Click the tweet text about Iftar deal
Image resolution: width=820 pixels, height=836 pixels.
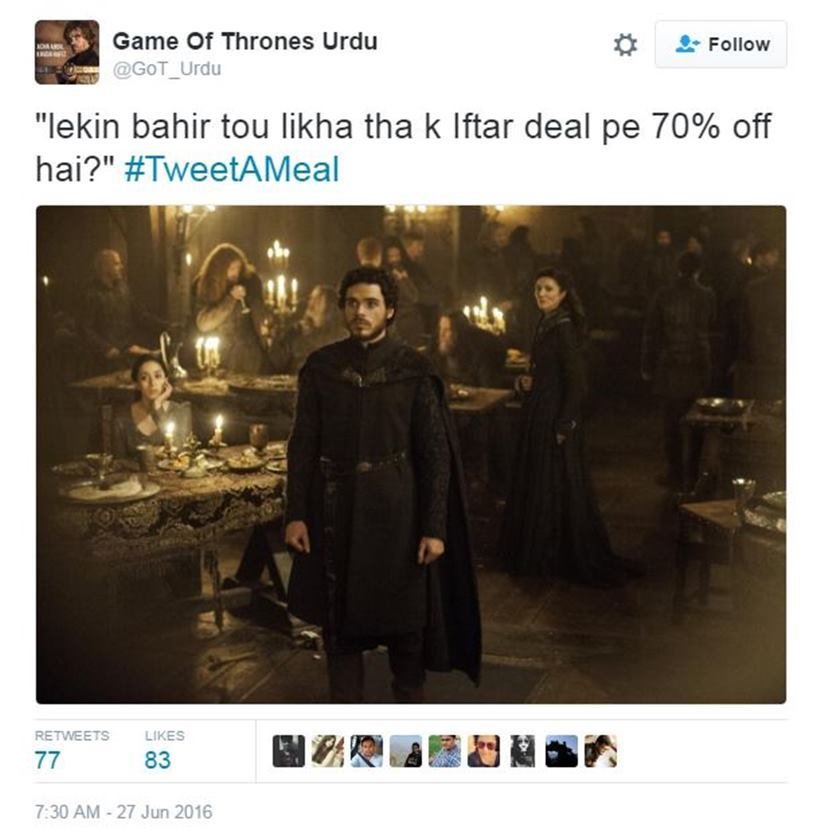[x=403, y=148]
